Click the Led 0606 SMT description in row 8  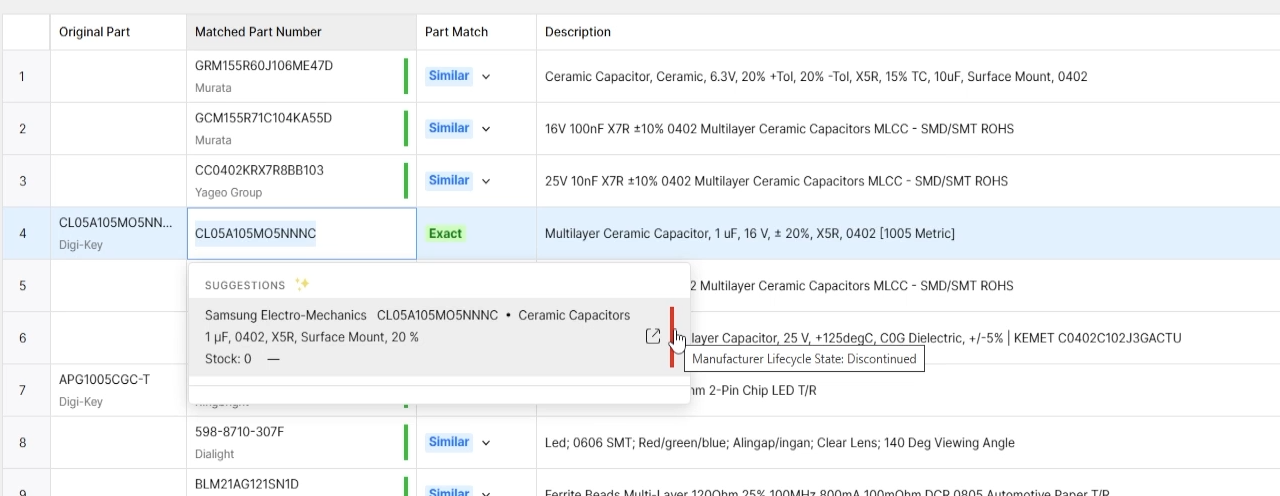click(780, 443)
